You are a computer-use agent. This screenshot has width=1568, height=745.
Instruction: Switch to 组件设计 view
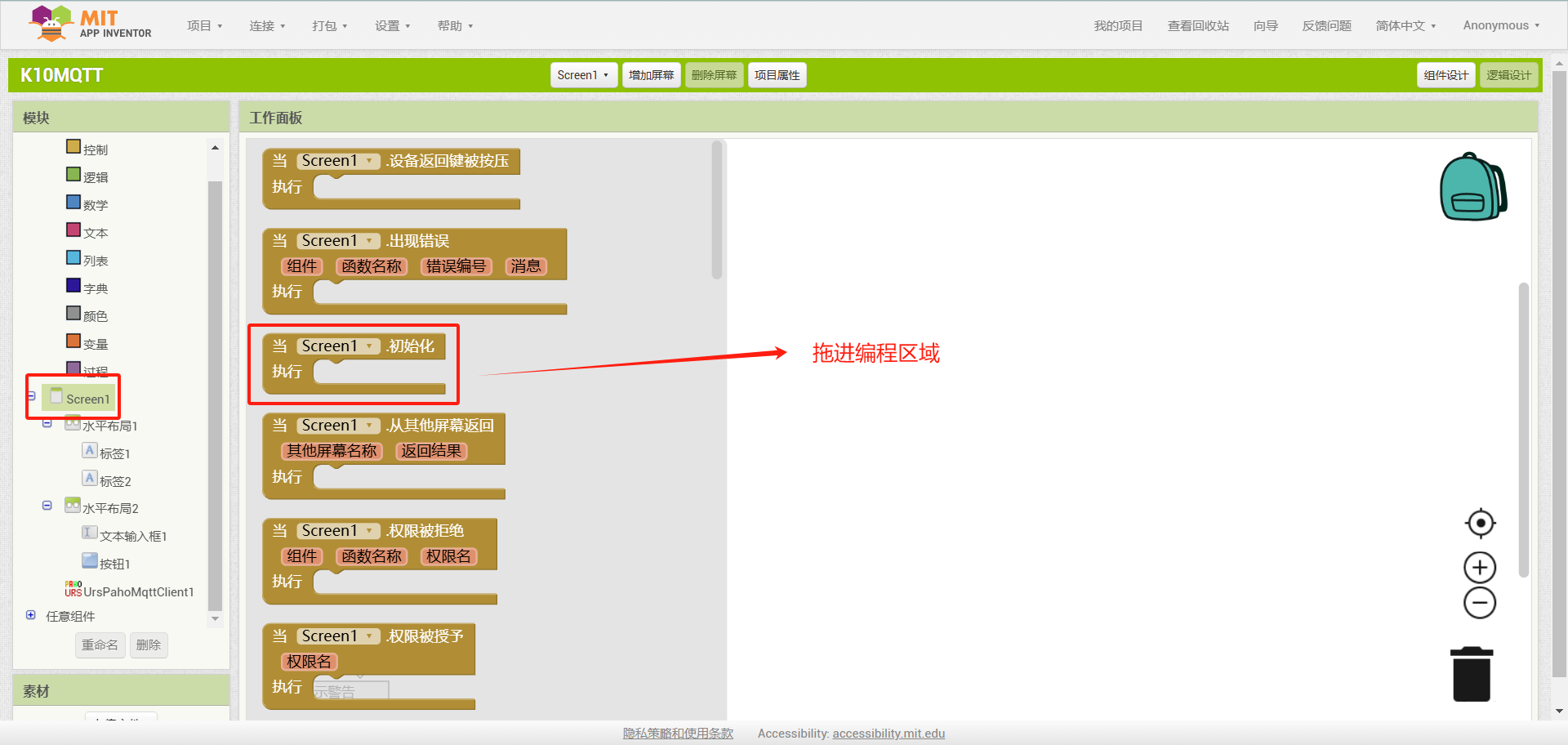1445,75
